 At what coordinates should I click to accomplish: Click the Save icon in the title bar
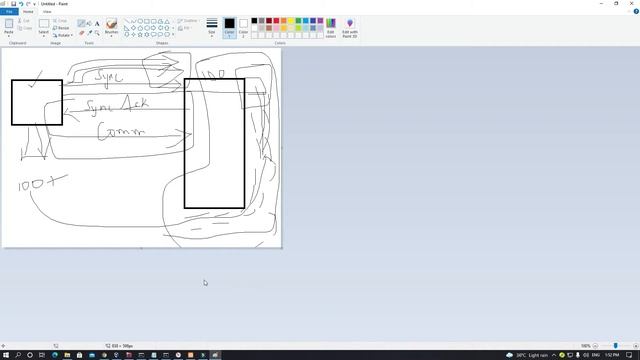pos(13,4)
